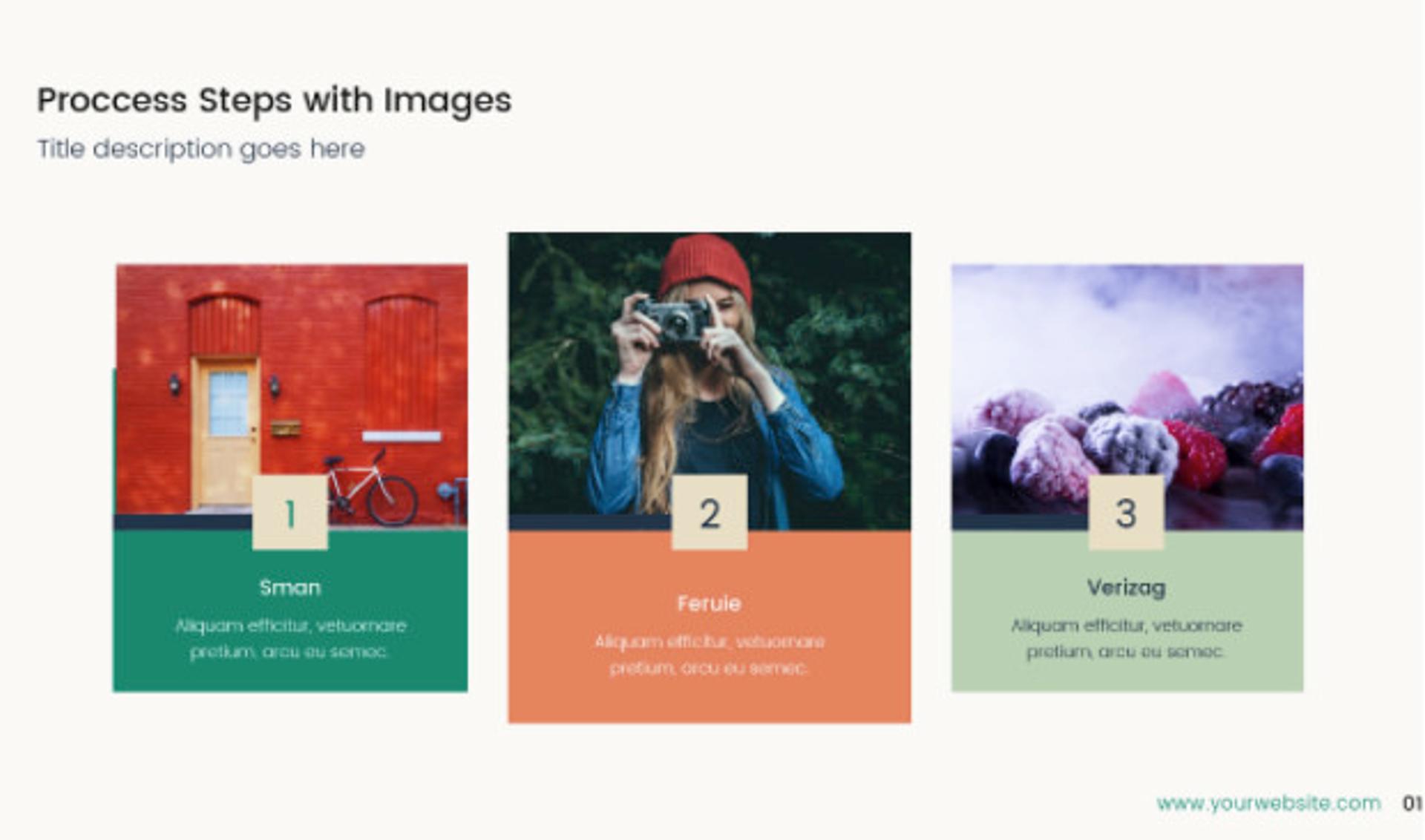Open the www.yourwebsite.com link
This screenshot has height=840, width=1425.
pos(1268,803)
